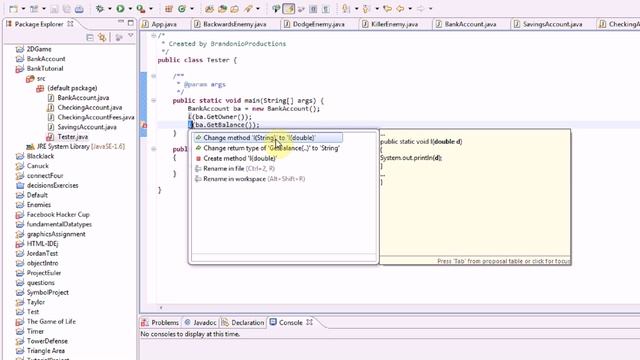Click the Run external tools icon
Screen dimensions: 640x360
(141, 8)
